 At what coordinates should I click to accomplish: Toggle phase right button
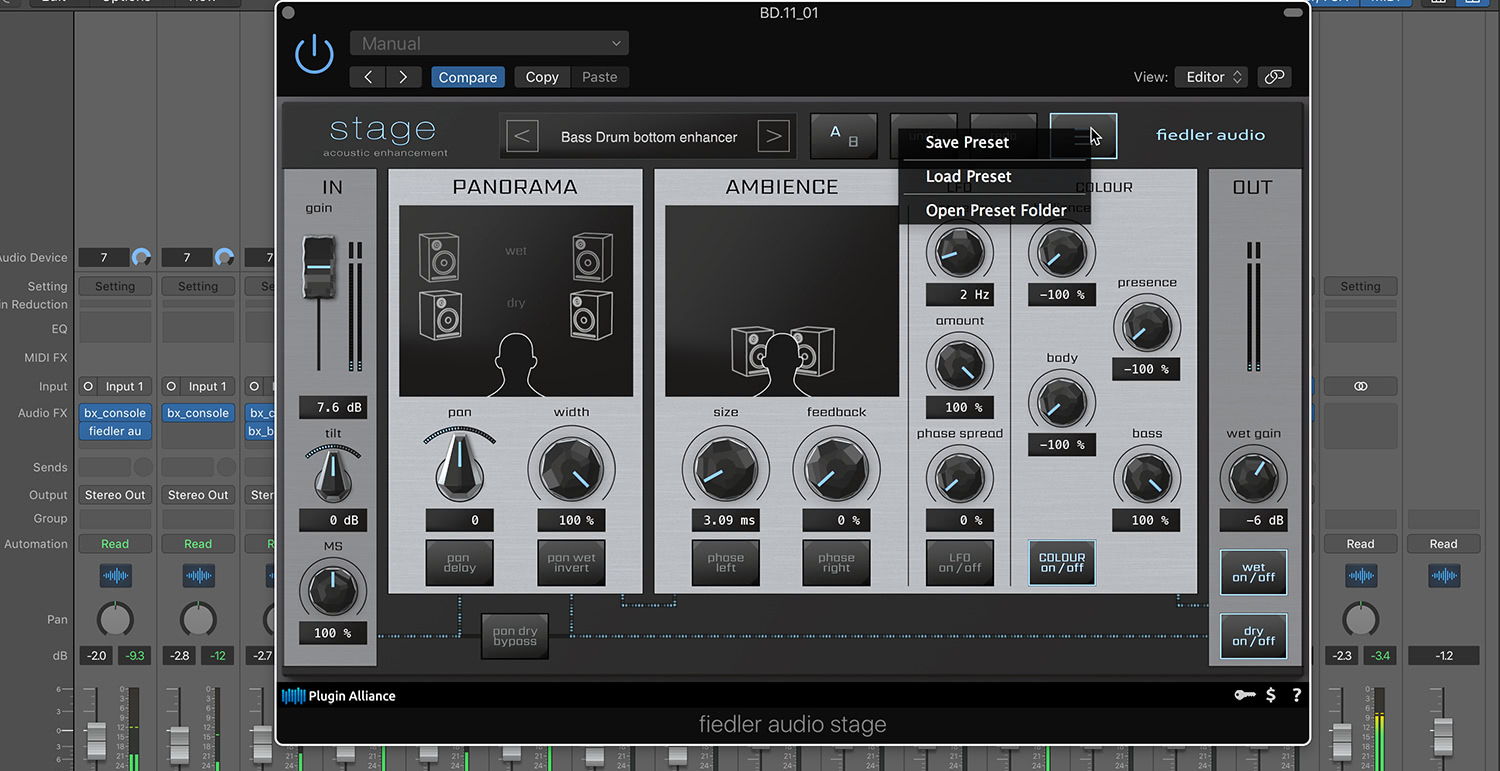pos(836,563)
